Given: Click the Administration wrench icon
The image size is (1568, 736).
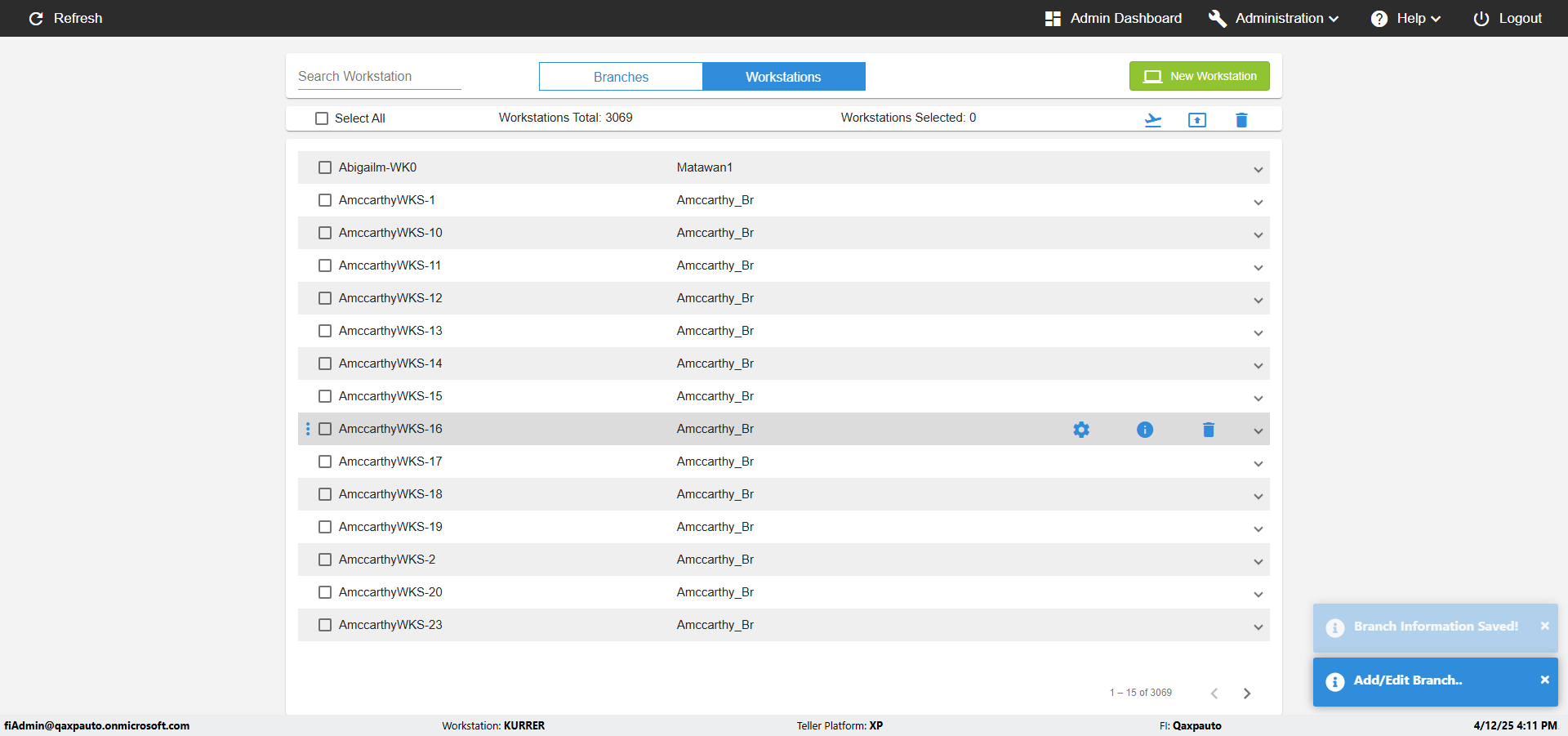Looking at the screenshot, I should 1217,18.
